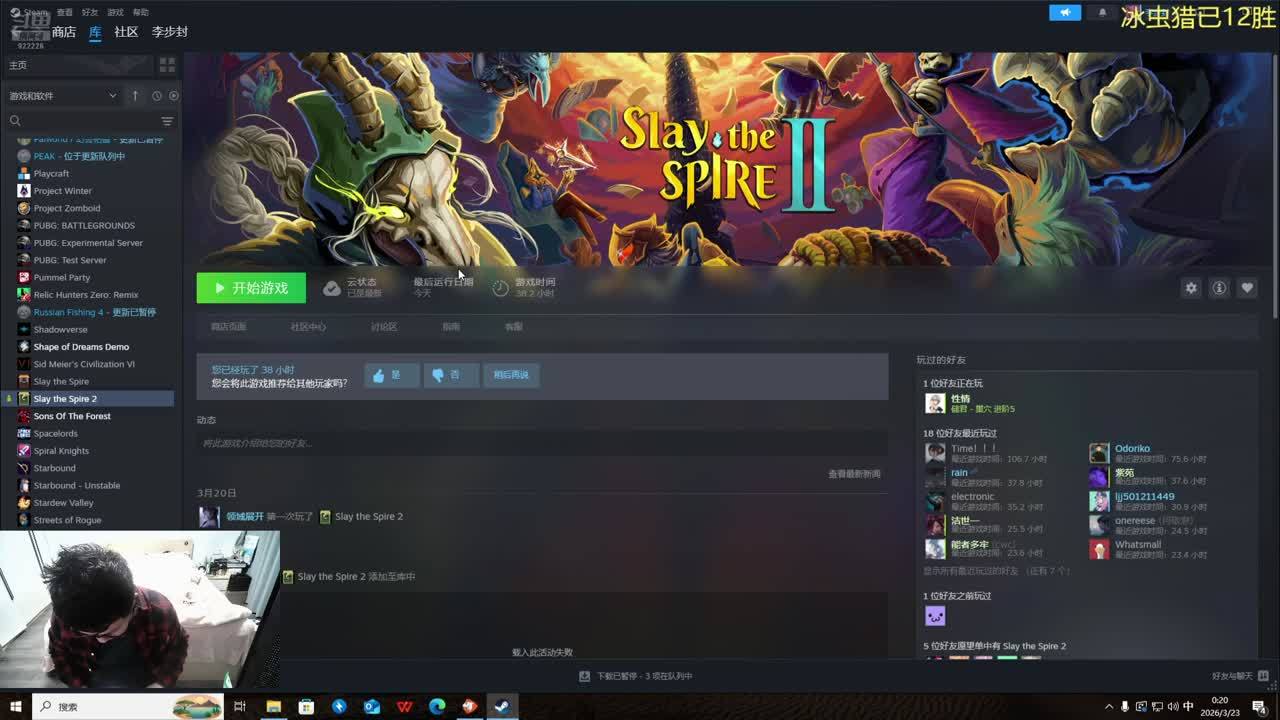Open advanced filter options icon
1280x720 pixels.
(x=167, y=121)
